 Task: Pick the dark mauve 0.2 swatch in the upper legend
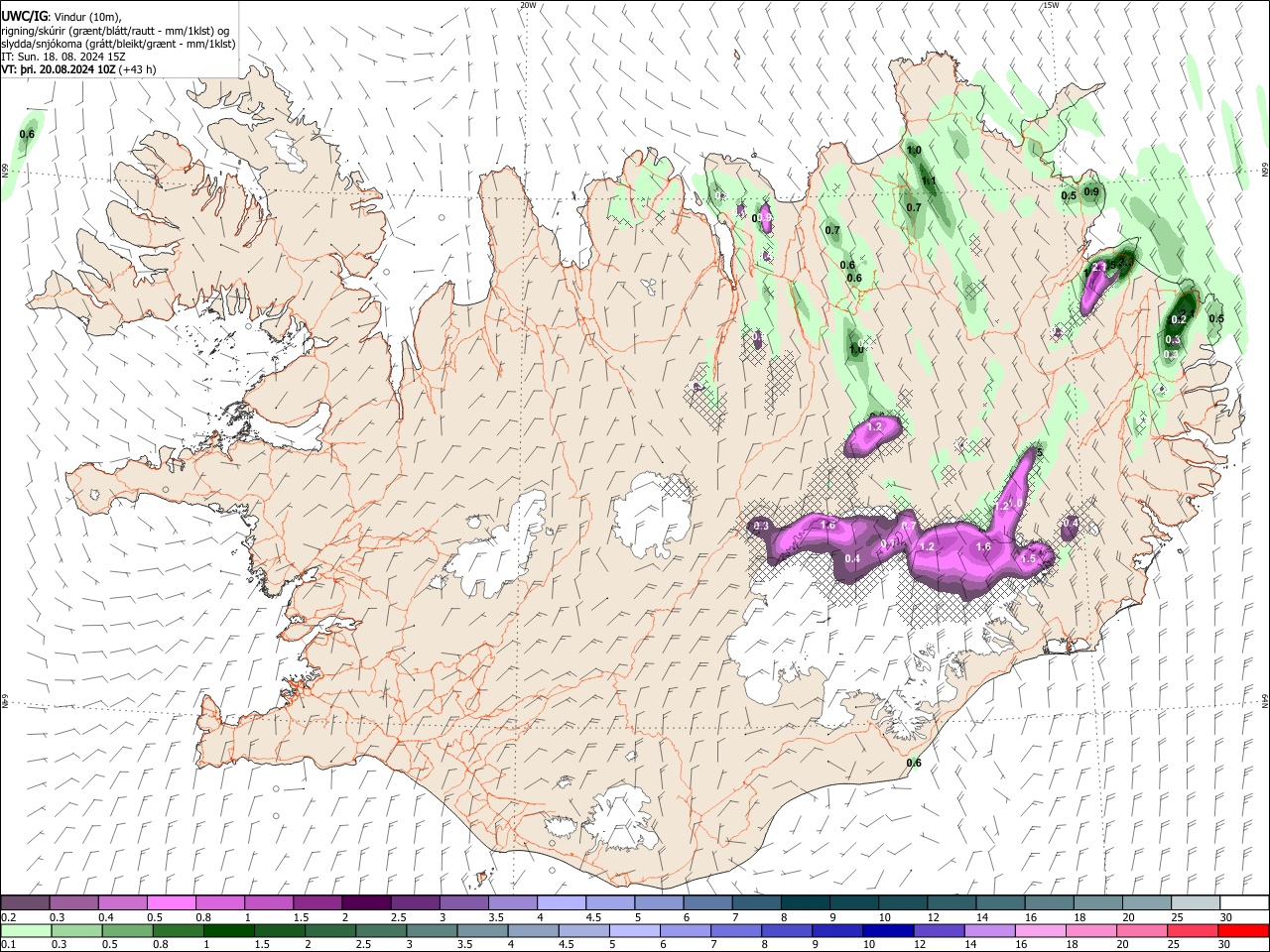(25, 903)
